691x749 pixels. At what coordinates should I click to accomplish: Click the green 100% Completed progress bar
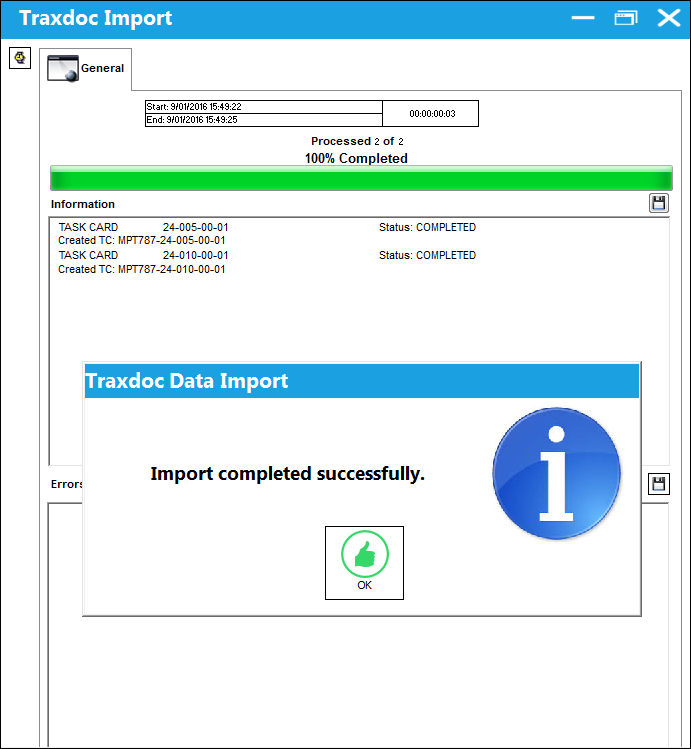coord(361,178)
